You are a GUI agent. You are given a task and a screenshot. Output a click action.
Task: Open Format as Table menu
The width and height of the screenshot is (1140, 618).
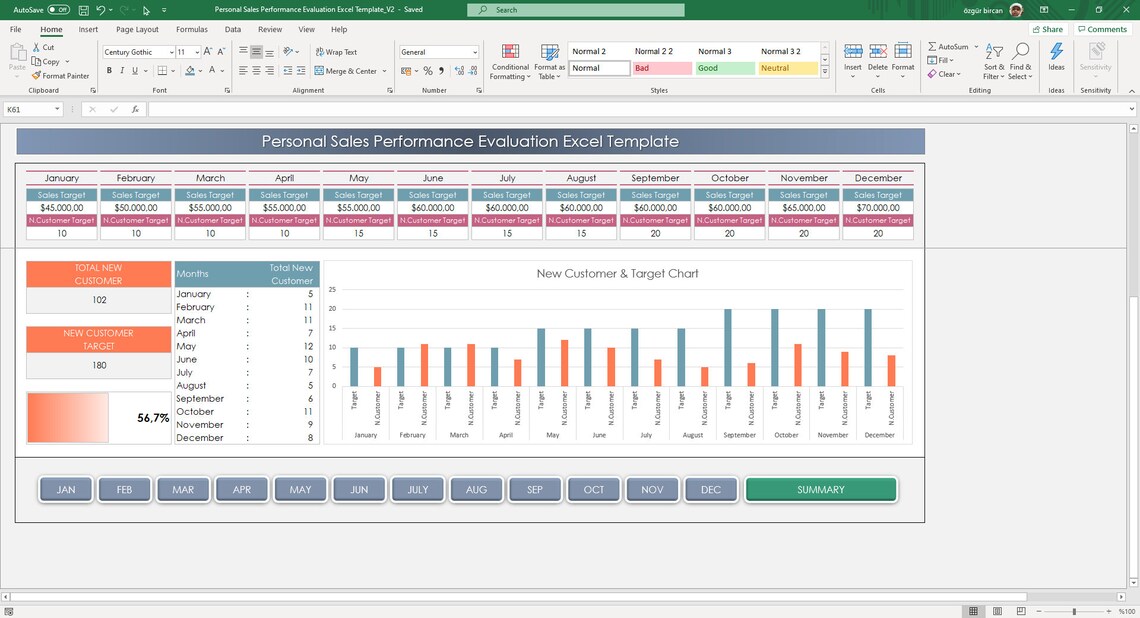pyautogui.click(x=550, y=62)
